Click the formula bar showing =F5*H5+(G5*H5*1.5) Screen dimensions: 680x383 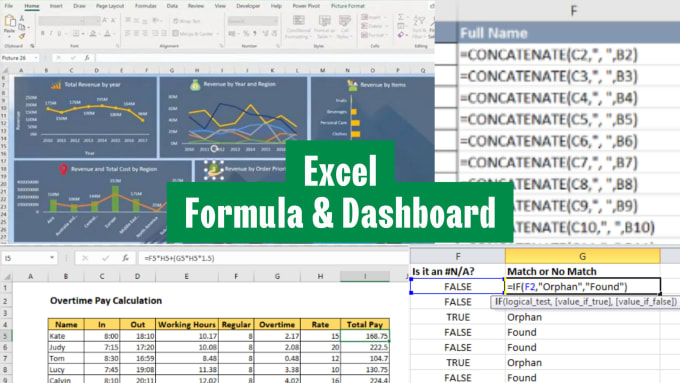[x=272, y=258]
